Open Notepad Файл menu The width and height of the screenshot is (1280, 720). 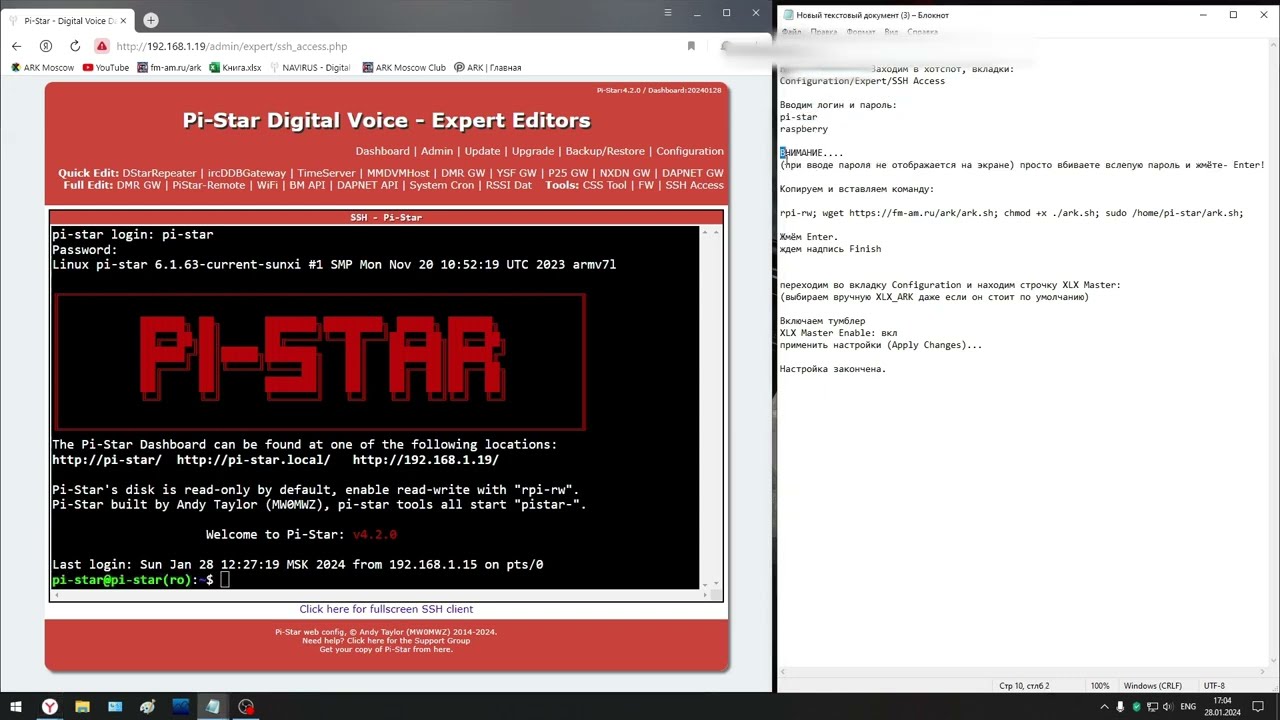click(791, 32)
